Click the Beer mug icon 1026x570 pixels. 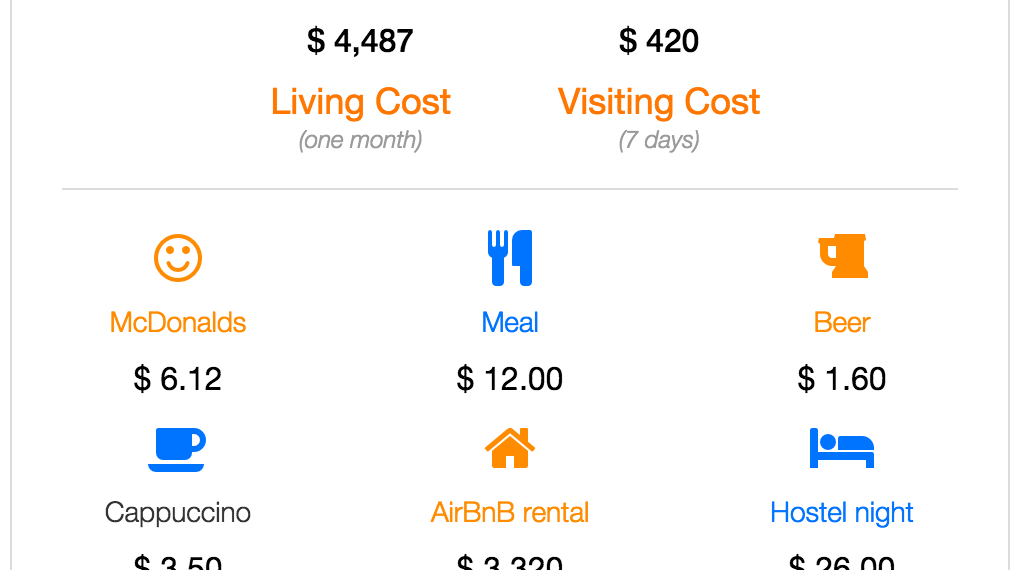[x=843, y=258]
